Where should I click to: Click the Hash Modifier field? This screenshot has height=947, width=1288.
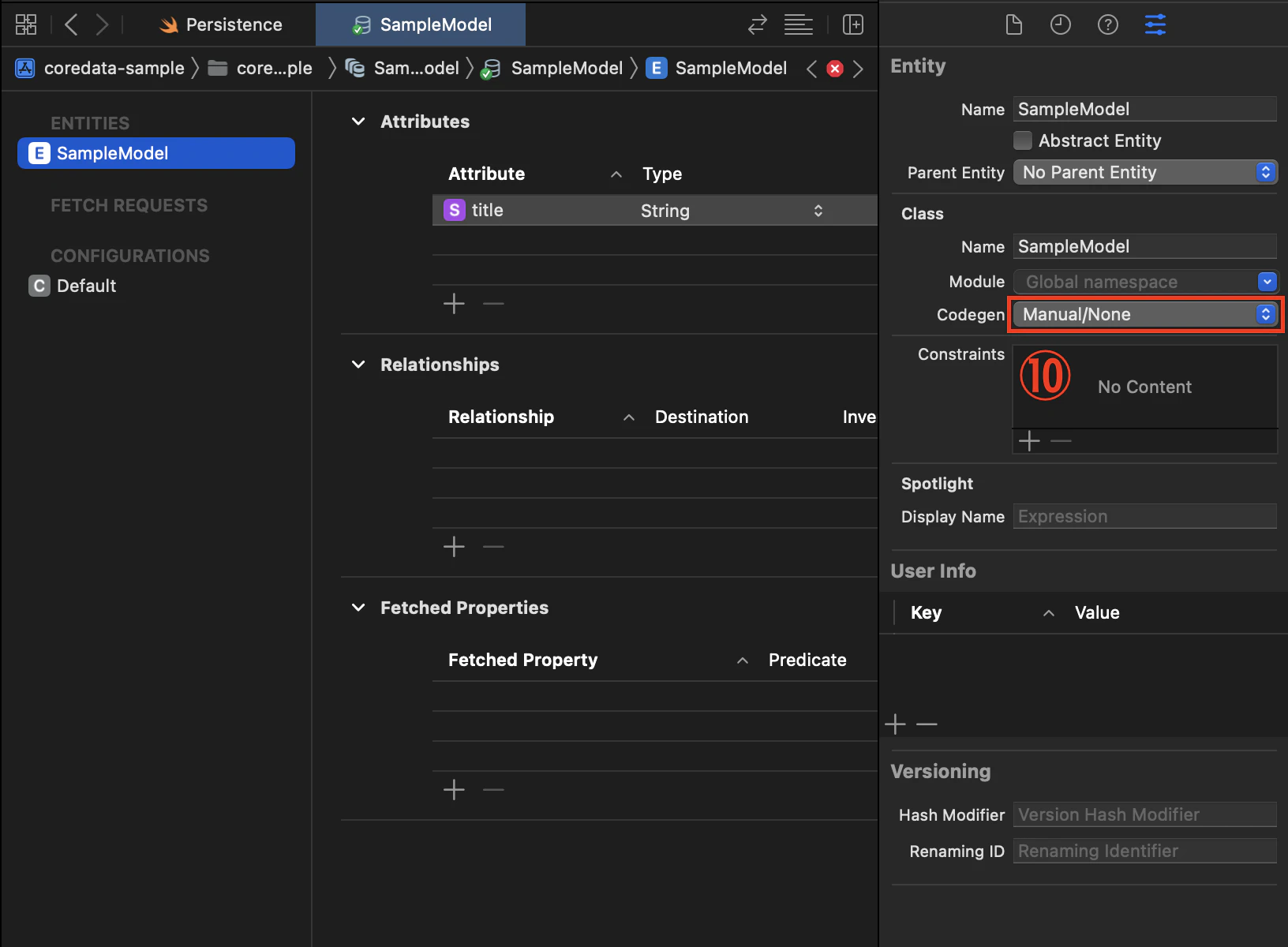pyautogui.click(x=1145, y=814)
